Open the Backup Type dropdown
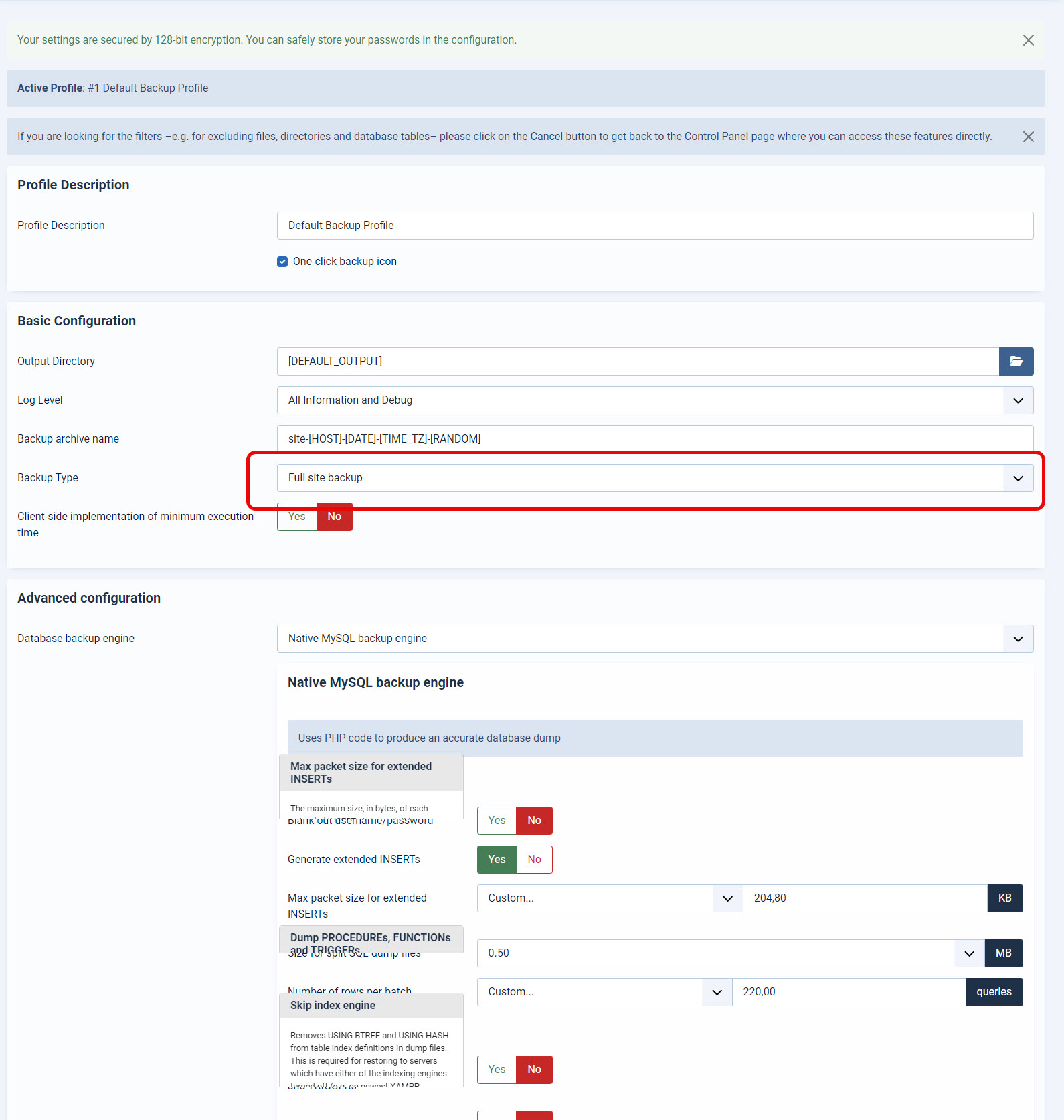1064x1120 pixels. 654,478
